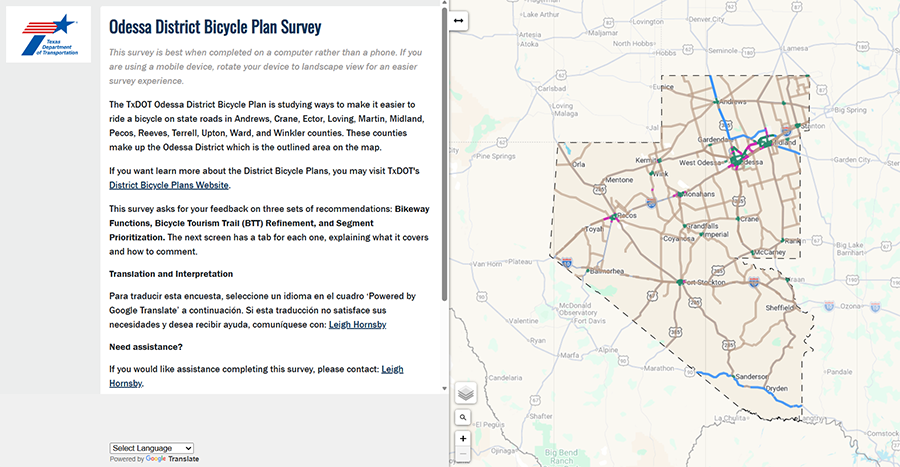
Task: Click the Translation and Interpretation heading
Action: click(x=171, y=274)
